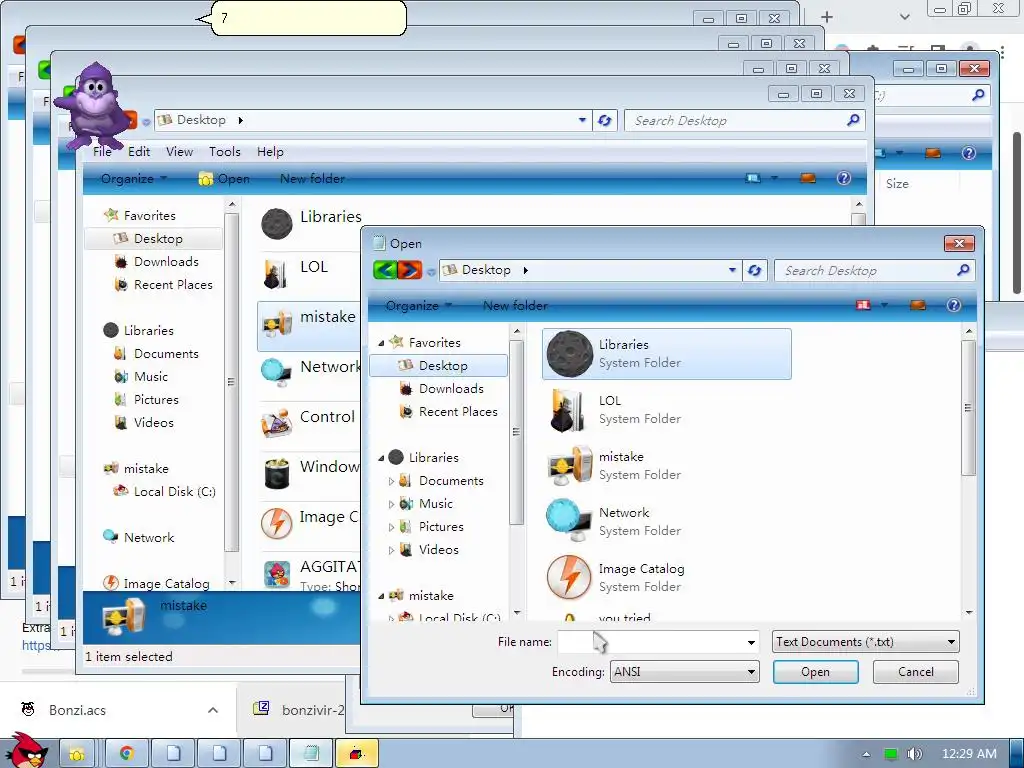Screen dimensions: 1024x768
Task: Click Image Catalog in Explorer sidebar
Action: tap(157, 583)
